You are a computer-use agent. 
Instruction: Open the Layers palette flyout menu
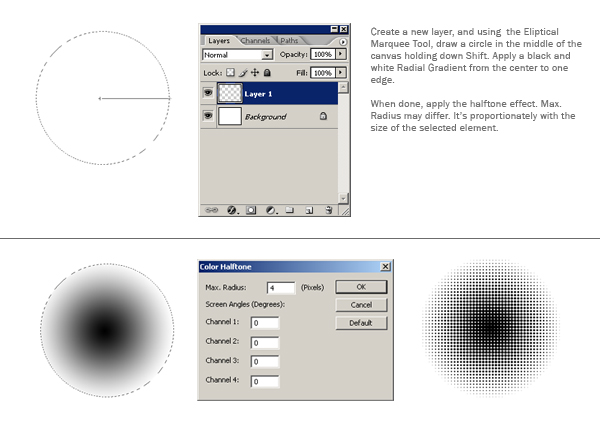(x=343, y=42)
